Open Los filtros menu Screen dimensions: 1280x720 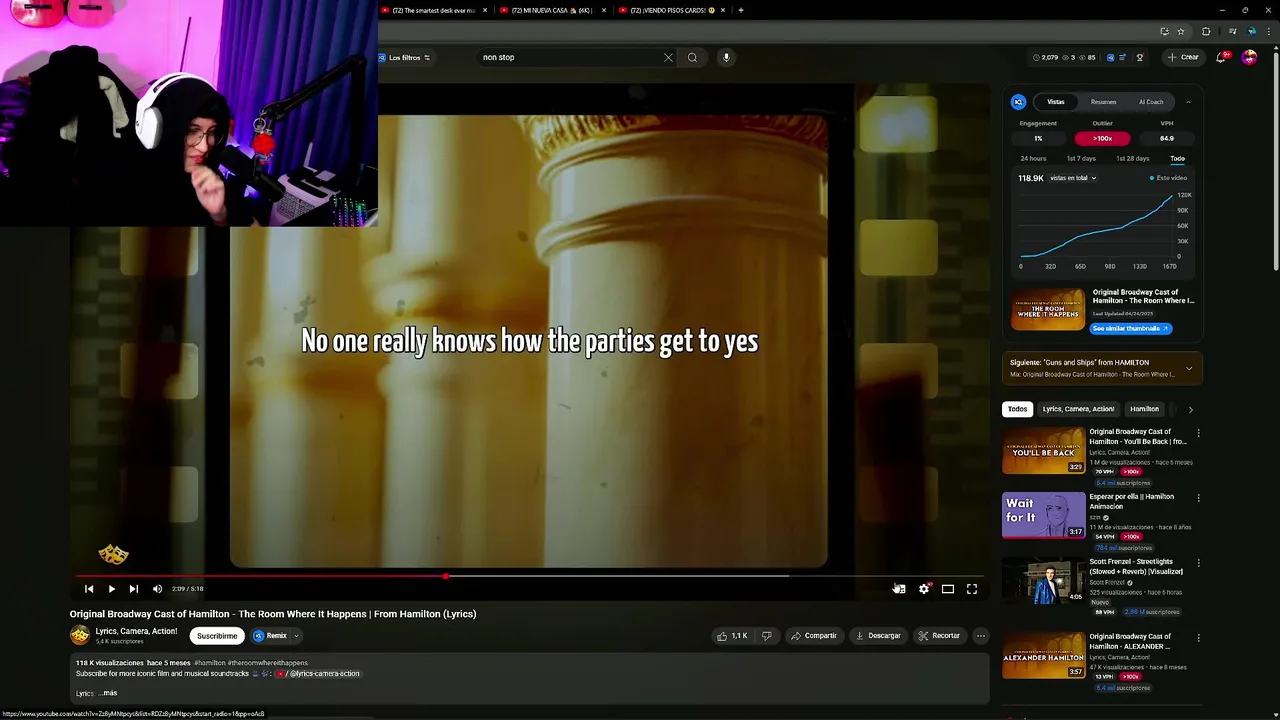(404, 58)
